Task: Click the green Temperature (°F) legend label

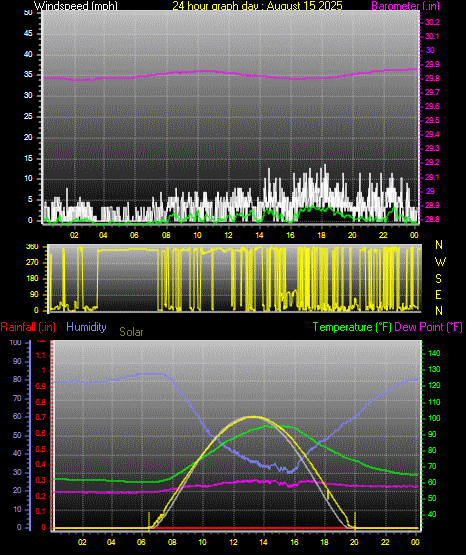Action: click(x=352, y=327)
